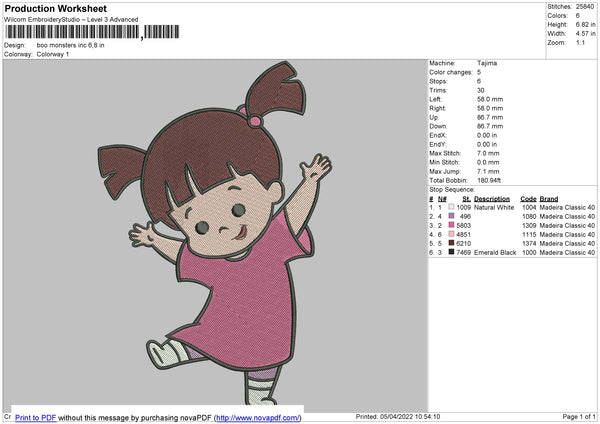This screenshot has width=600, height=424.
Task: Click the 'Production Worksheet' title
Action: click(x=55, y=8)
